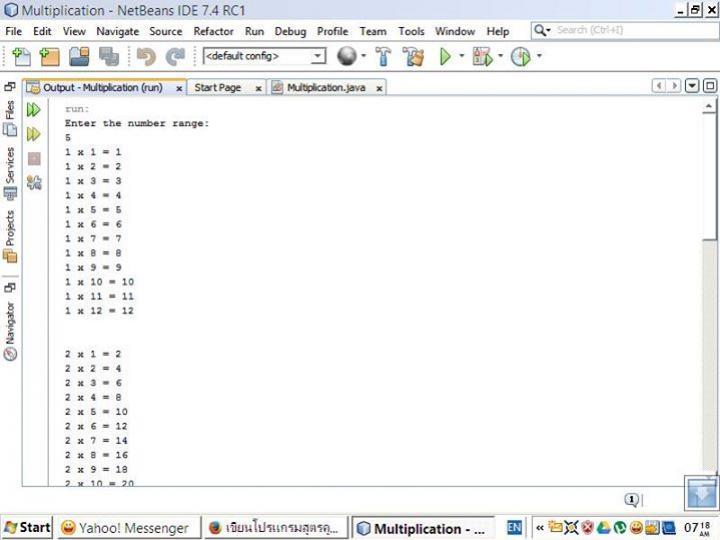Close the Multiplication.java tab
This screenshot has width=720, height=540.
pyautogui.click(x=379, y=88)
